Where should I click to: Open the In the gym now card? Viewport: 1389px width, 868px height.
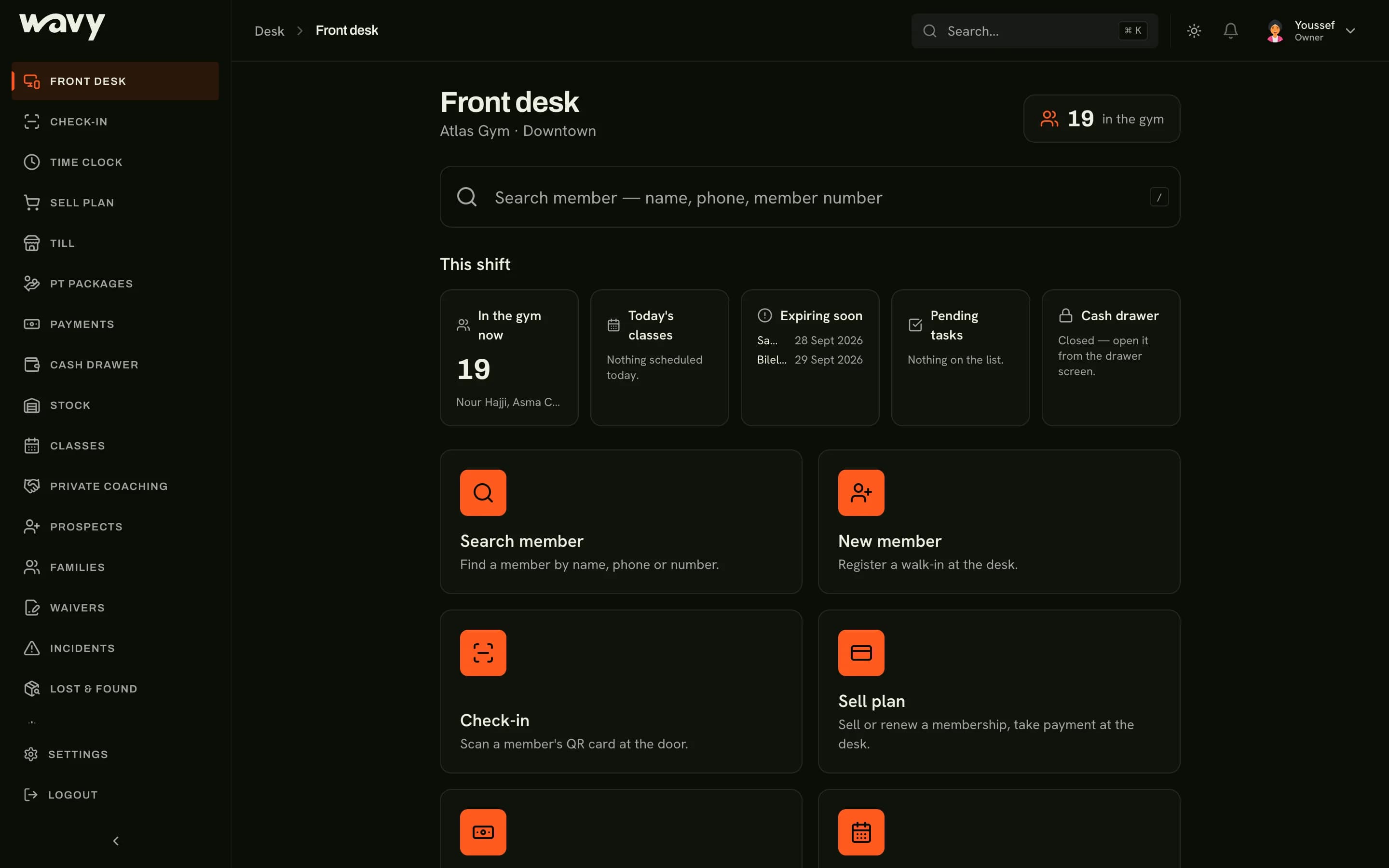coord(509,358)
